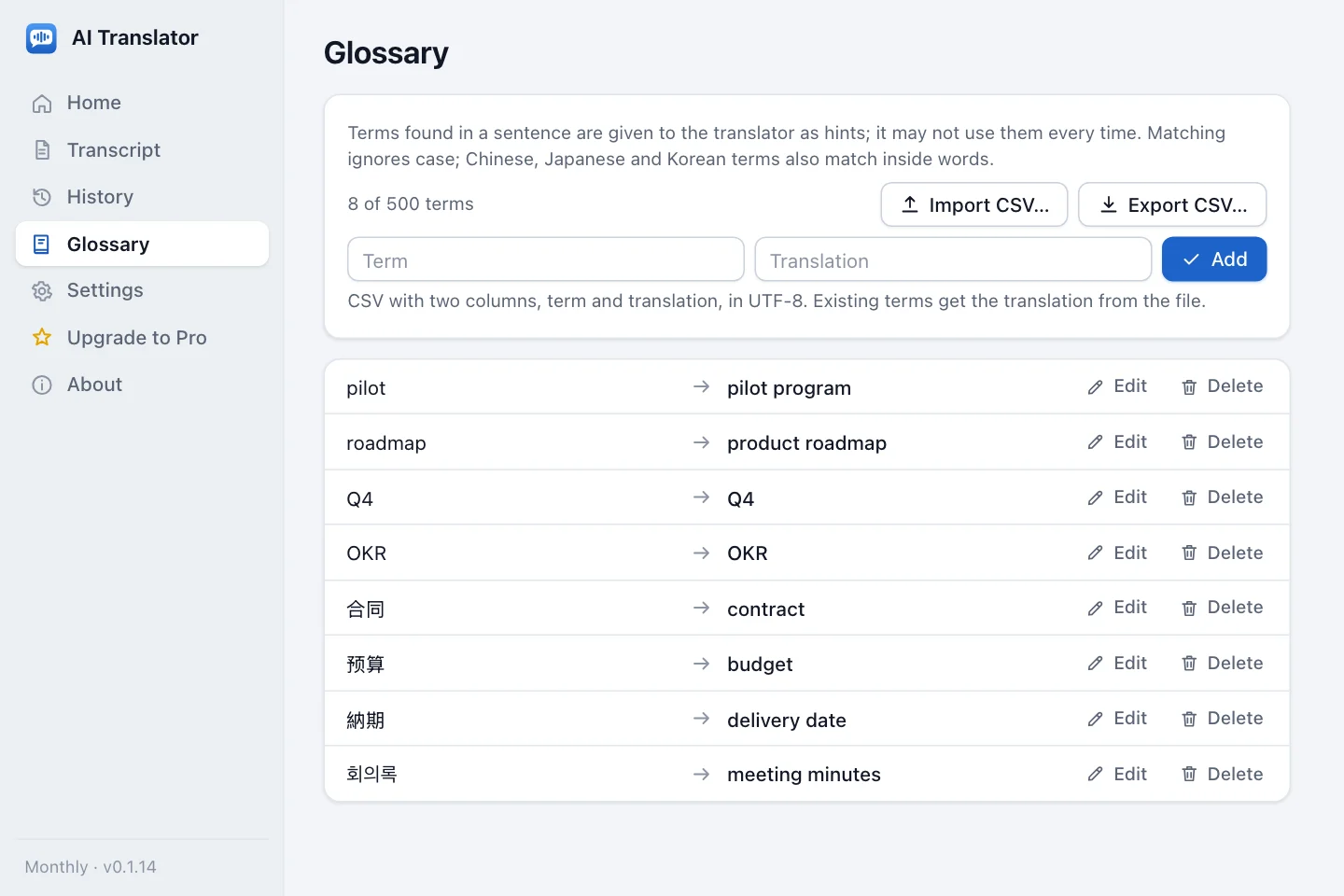
Task: Click trash icon in the OKR row
Action: click(1189, 553)
